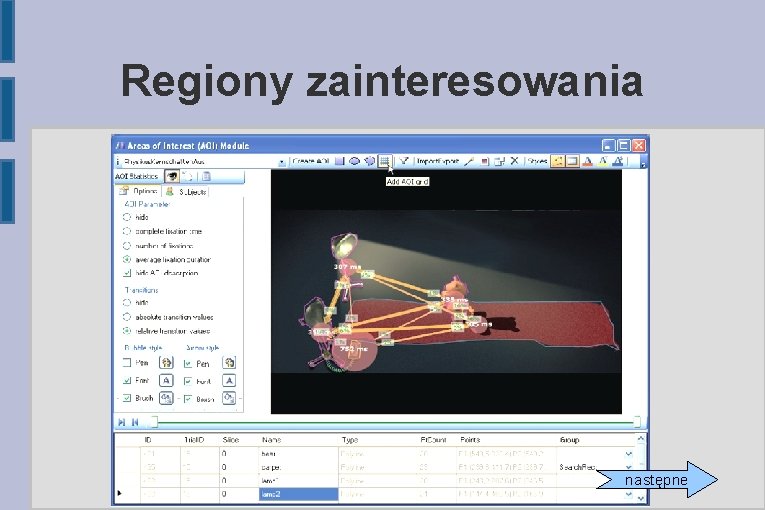The image size is (765, 510).
Task: Select 'number of fixations' radio button
Action: (x=127, y=245)
